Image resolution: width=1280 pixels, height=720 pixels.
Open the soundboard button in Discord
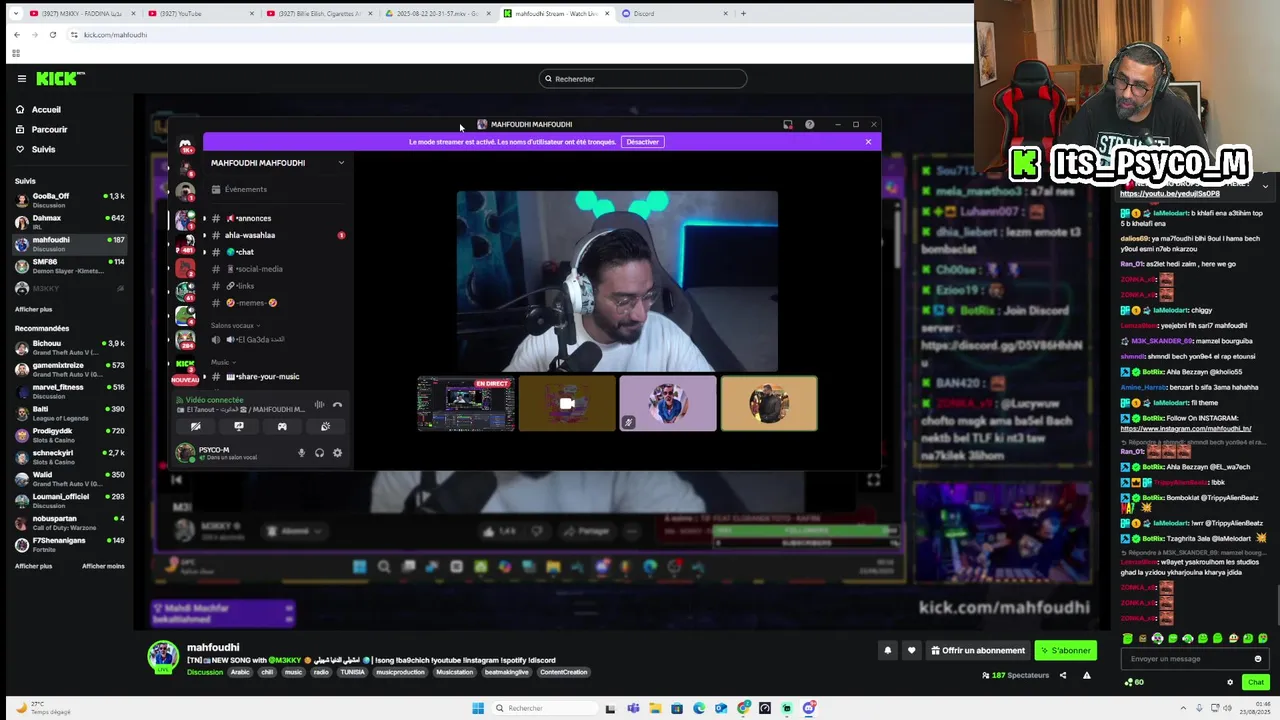tap(325, 427)
